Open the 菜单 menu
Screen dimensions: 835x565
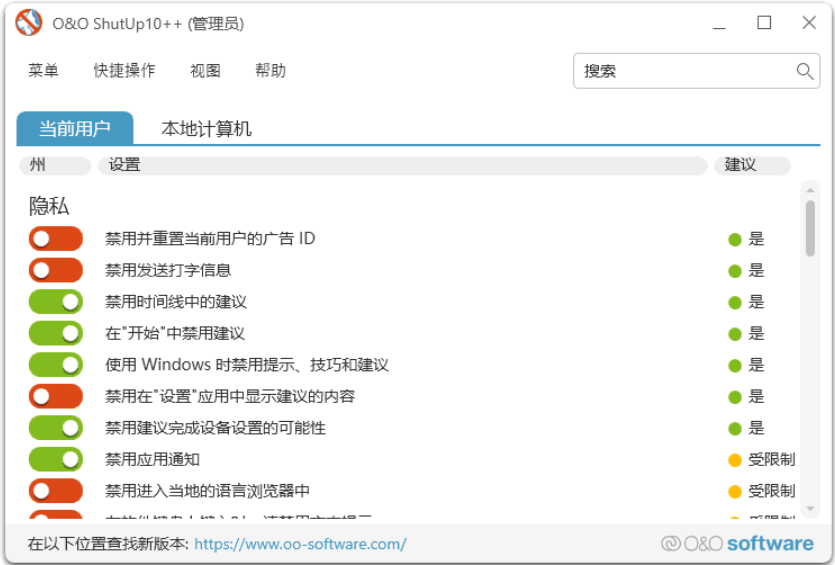click(x=43, y=70)
